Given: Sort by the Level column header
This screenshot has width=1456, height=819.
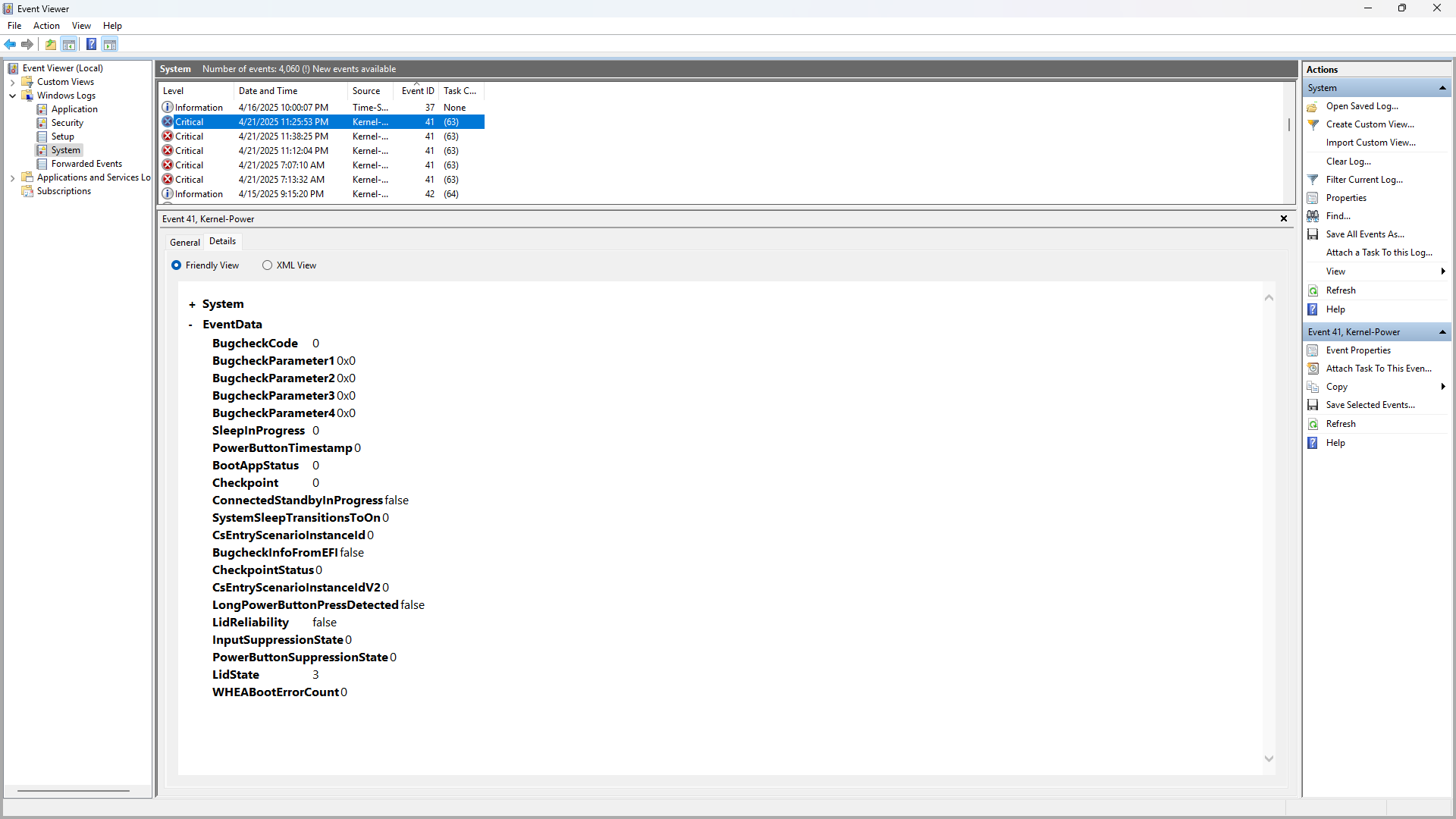Looking at the screenshot, I should [196, 91].
